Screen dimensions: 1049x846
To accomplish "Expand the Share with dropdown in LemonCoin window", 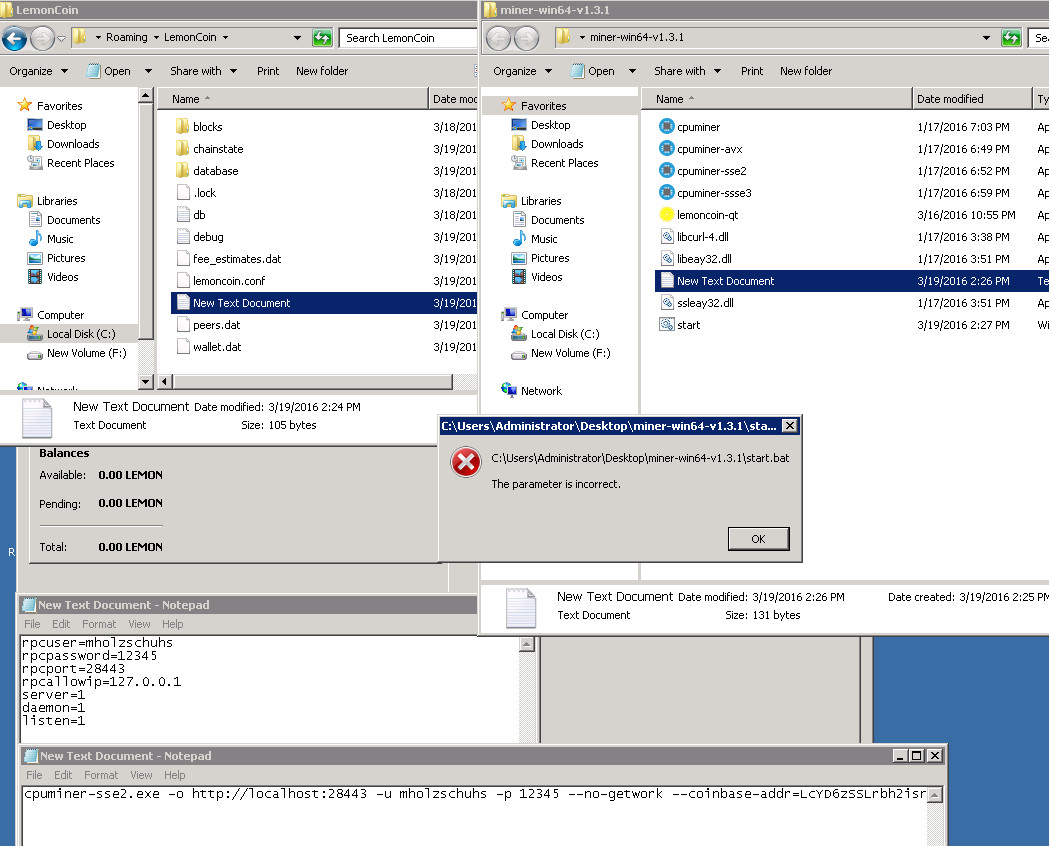I will pos(203,71).
